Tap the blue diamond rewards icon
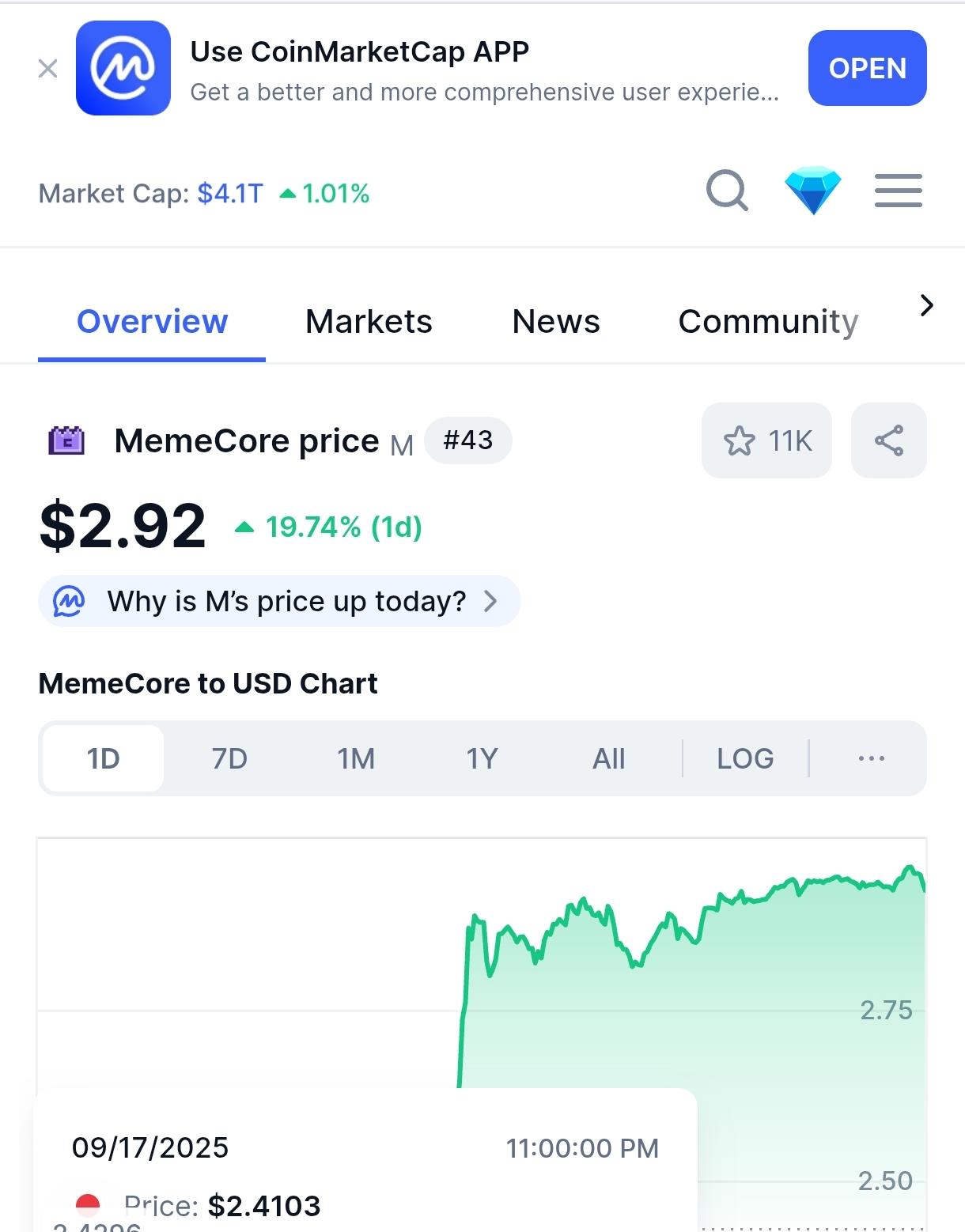 click(812, 191)
